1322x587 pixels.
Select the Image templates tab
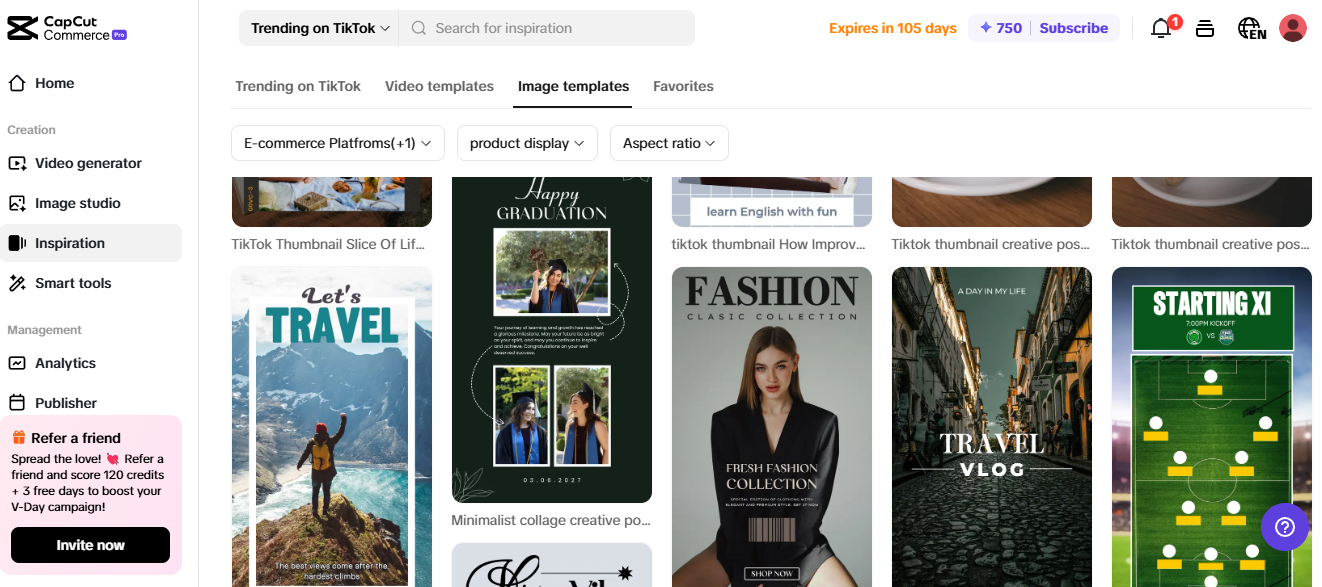click(573, 86)
